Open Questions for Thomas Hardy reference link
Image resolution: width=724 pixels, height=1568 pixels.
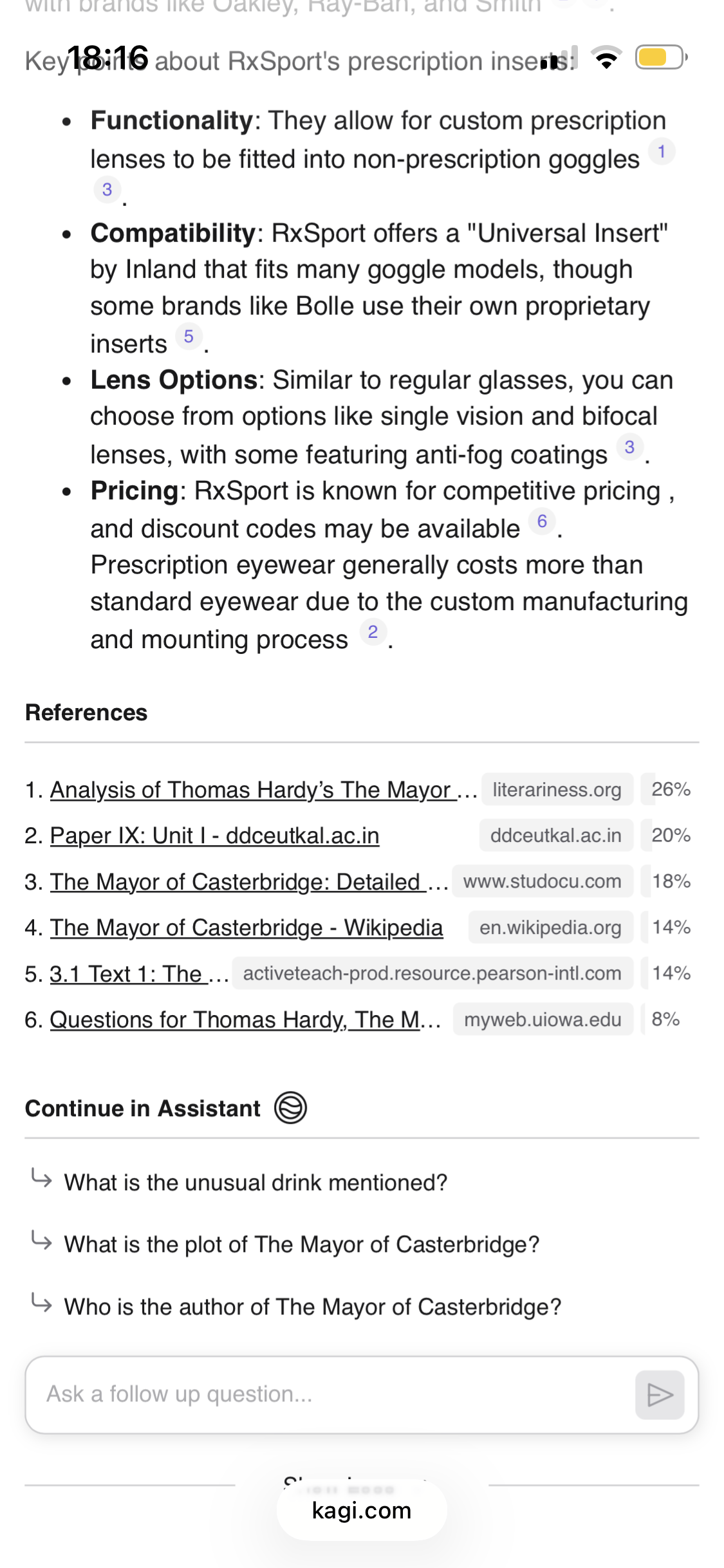tap(236, 1020)
